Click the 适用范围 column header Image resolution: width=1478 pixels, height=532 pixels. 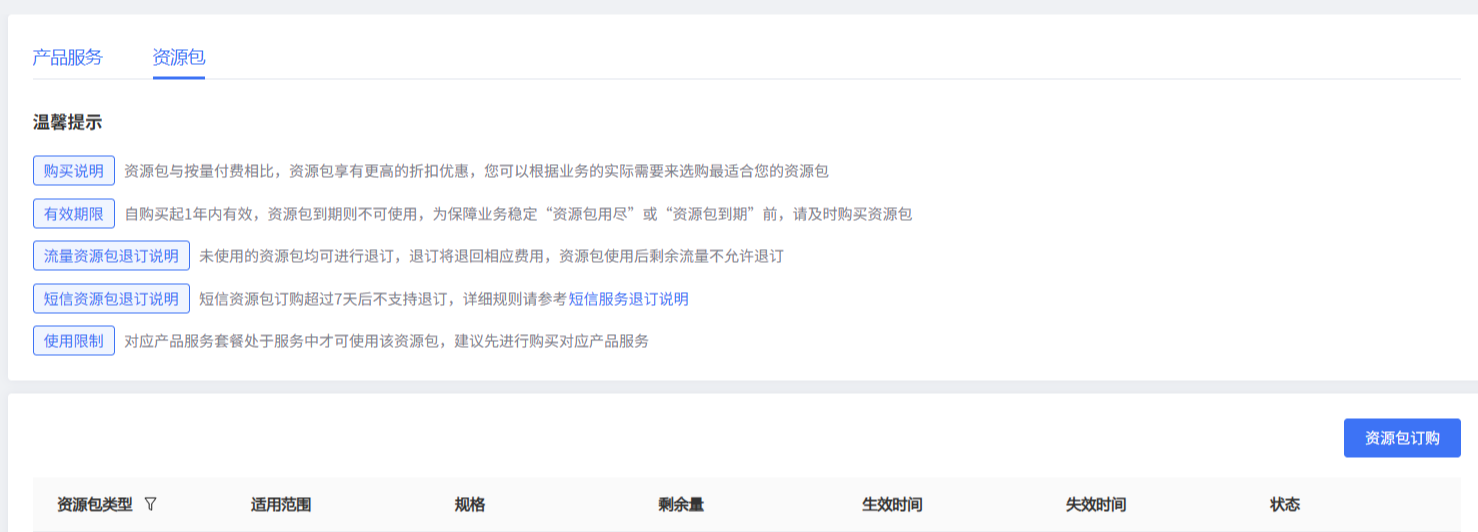281,504
